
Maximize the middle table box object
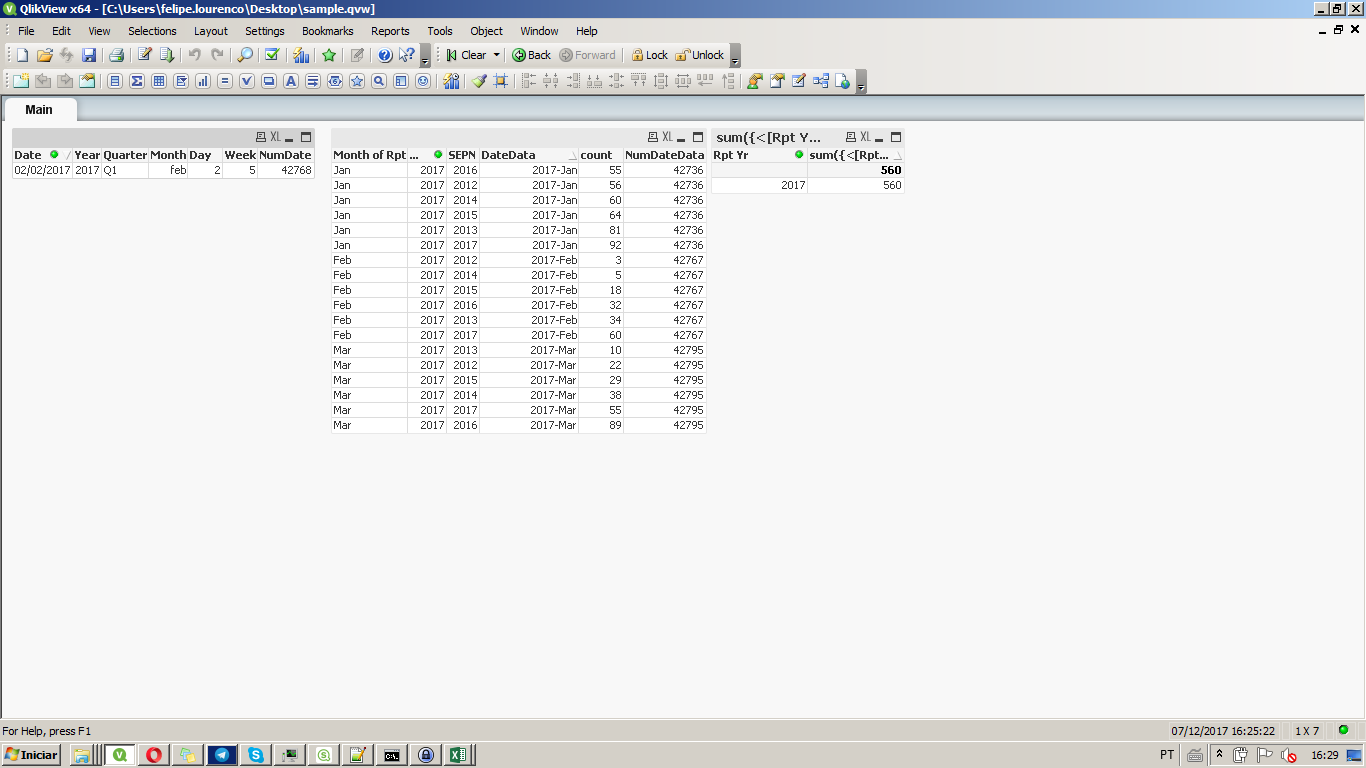point(698,137)
